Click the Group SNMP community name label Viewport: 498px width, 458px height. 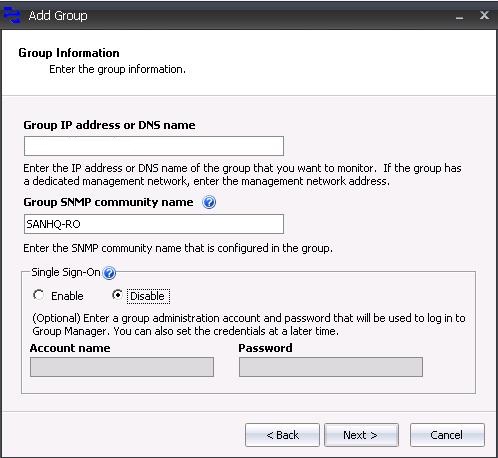coord(108,202)
